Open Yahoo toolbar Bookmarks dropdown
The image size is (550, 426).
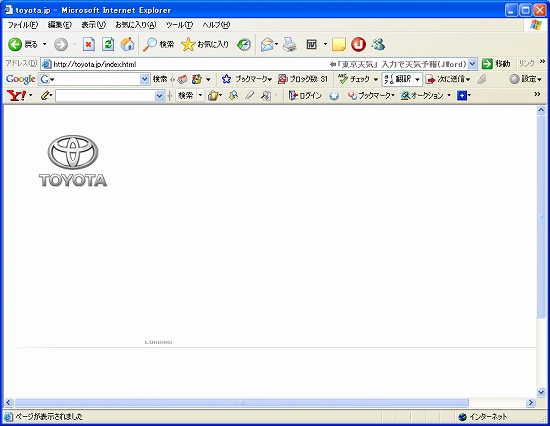[393, 95]
